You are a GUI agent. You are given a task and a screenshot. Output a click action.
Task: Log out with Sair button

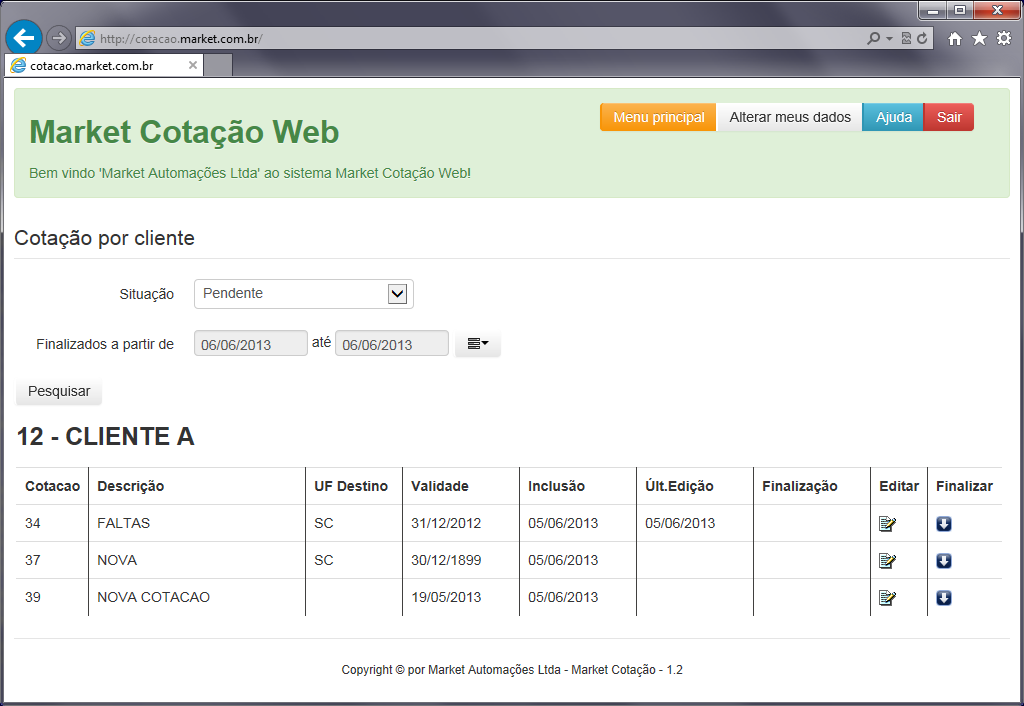coord(949,117)
